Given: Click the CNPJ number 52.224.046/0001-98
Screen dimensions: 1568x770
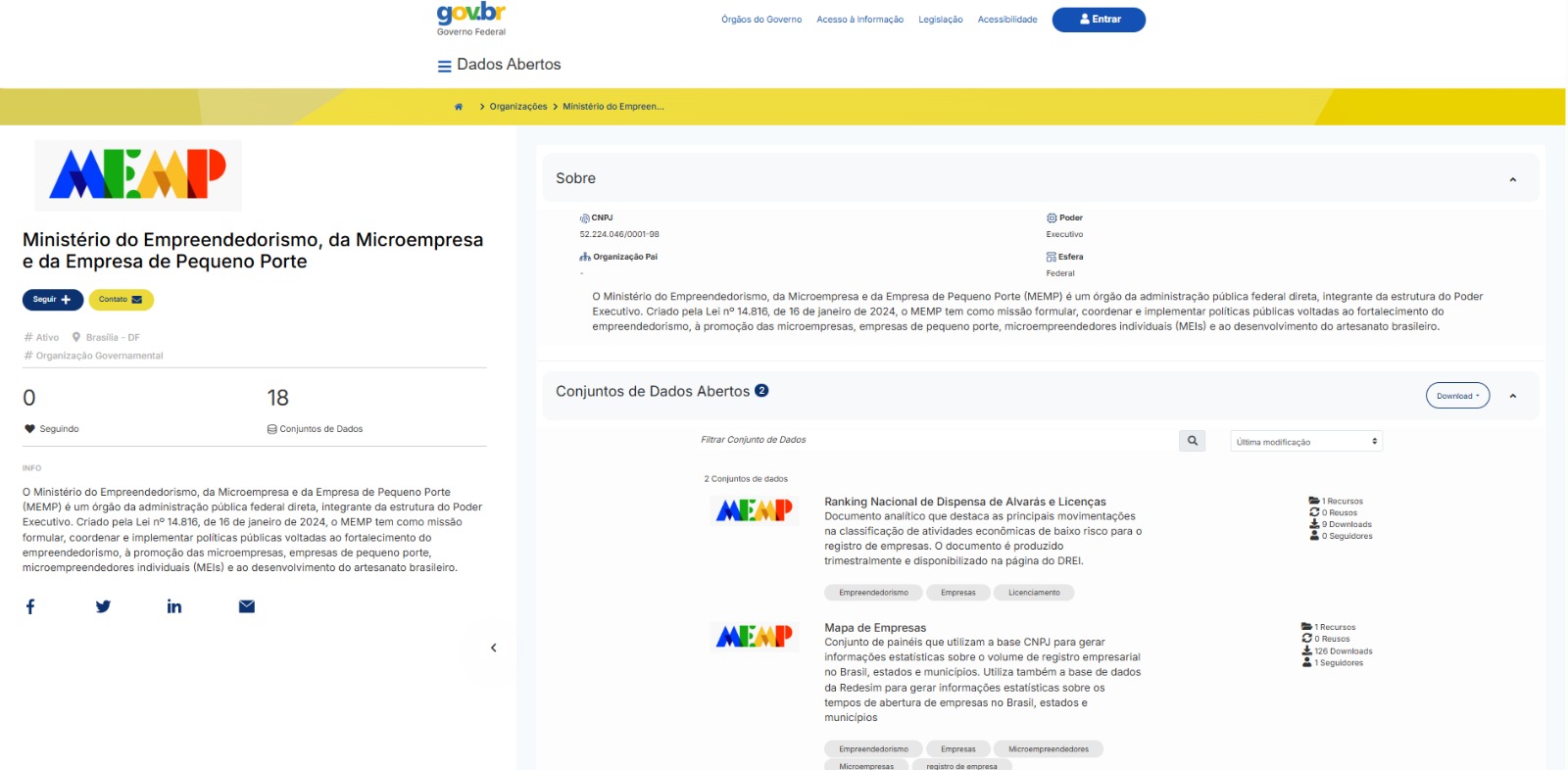Looking at the screenshot, I should 619,235.
